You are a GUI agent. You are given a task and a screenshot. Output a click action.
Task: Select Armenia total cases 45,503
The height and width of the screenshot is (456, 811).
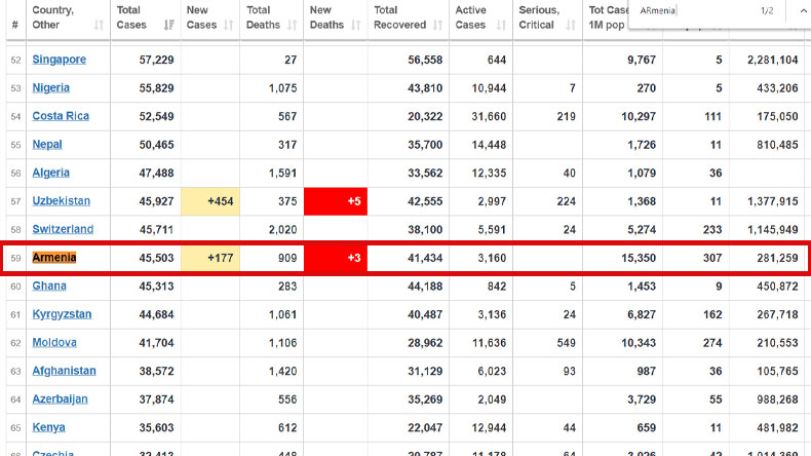click(x=156, y=257)
